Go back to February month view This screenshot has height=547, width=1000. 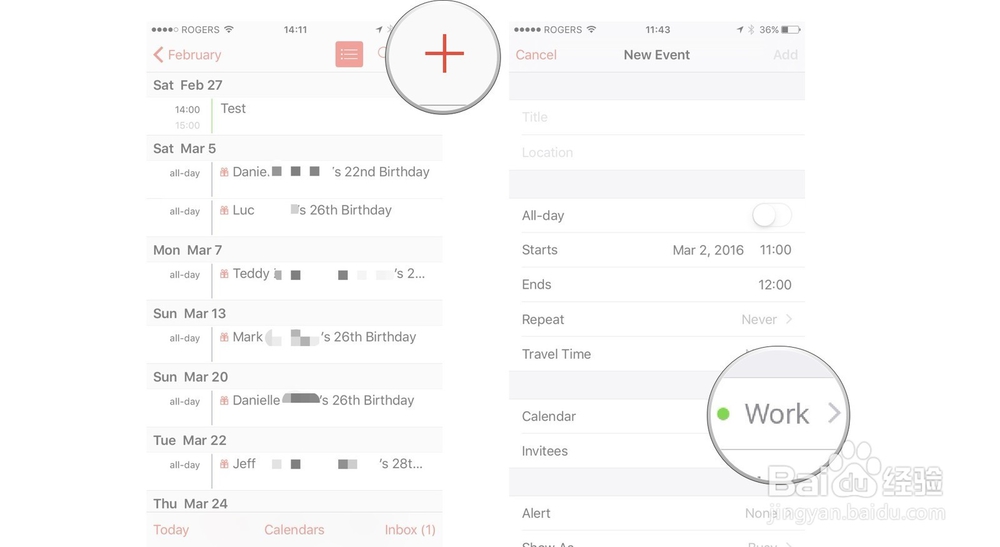click(187, 55)
